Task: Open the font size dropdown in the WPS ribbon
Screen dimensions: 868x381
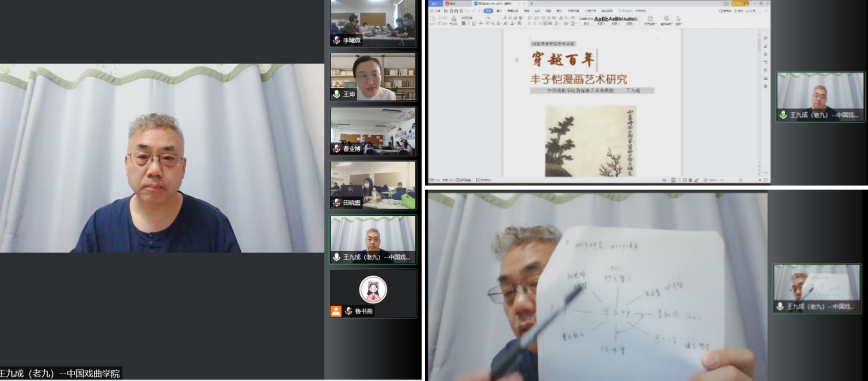Action: coord(492,18)
